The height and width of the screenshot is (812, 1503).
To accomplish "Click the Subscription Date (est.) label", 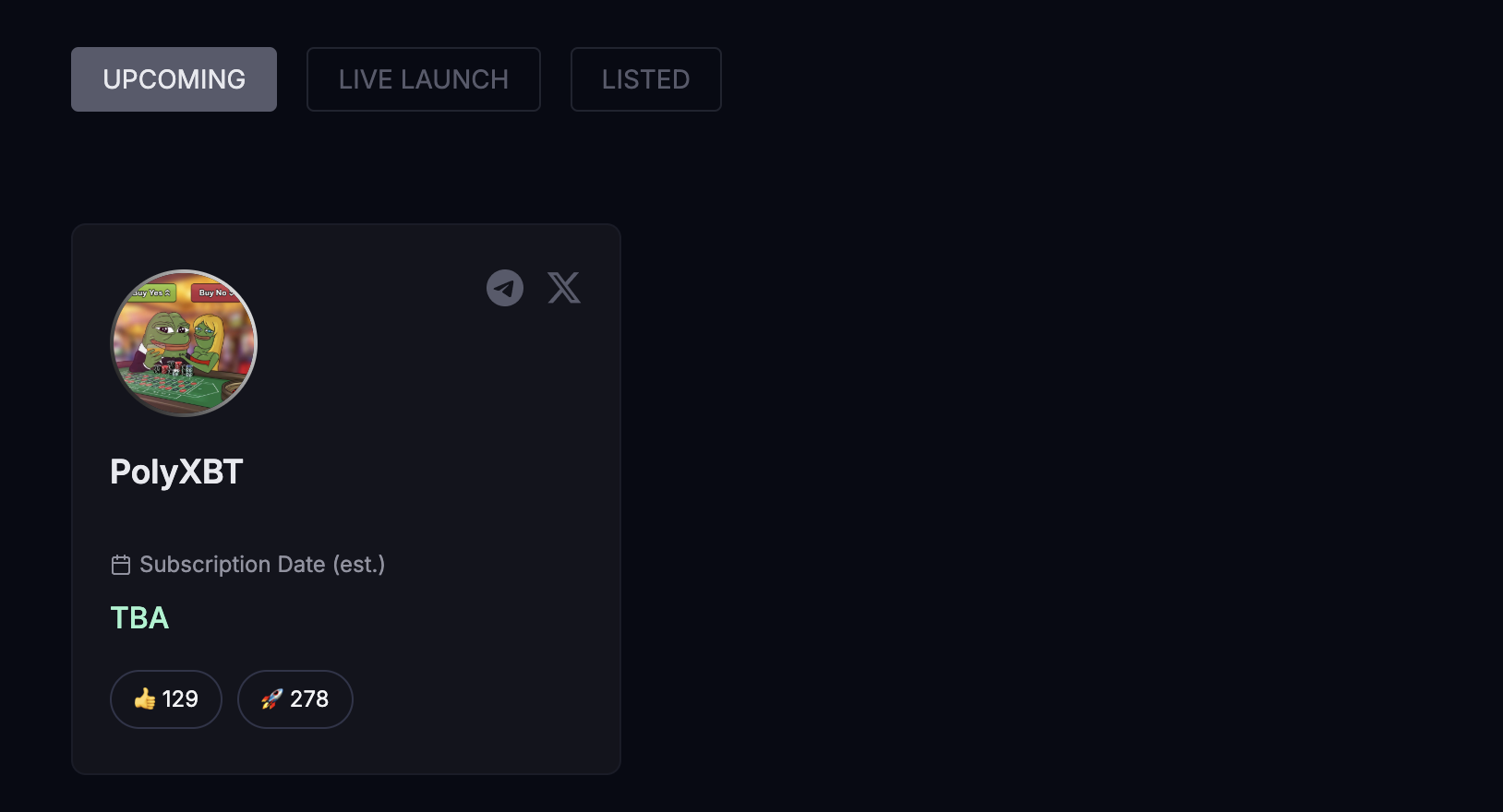I will [262, 565].
